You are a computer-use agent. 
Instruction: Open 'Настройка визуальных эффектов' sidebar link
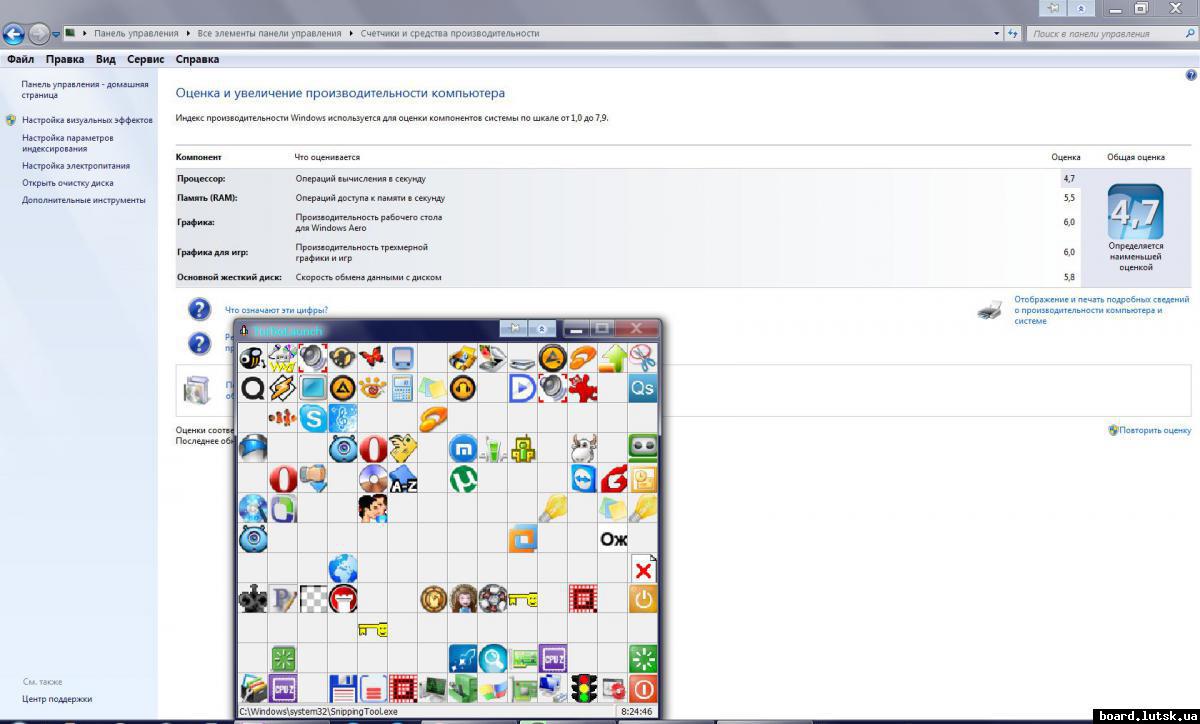pos(87,120)
